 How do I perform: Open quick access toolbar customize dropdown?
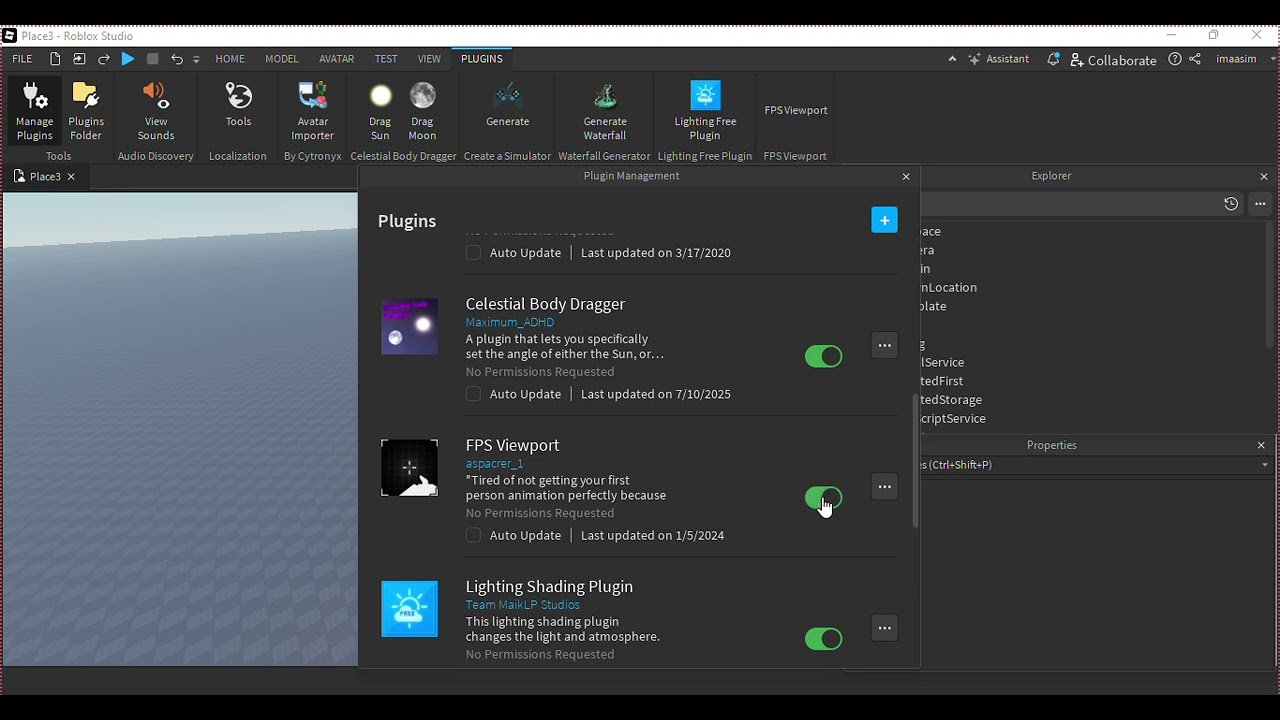[196, 60]
